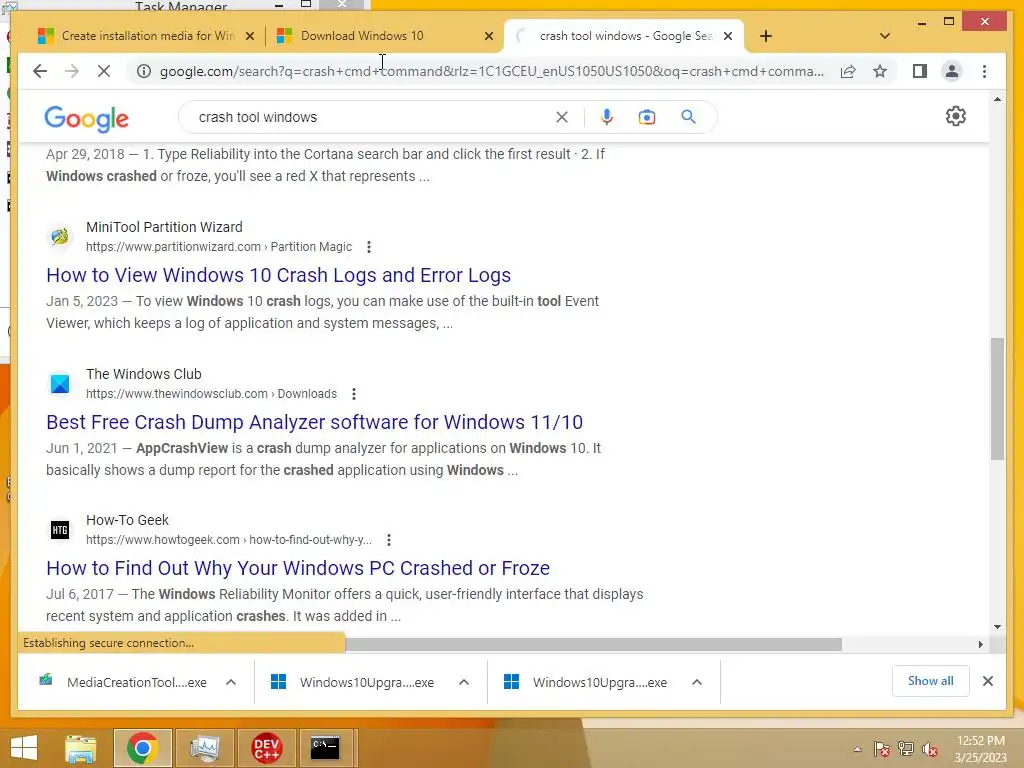Click the Chrome taskbar icon
The image size is (1024, 768).
point(142,748)
